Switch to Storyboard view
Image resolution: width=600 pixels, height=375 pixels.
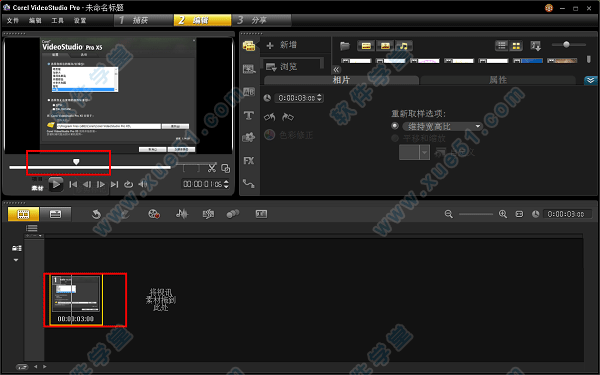(23, 214)
